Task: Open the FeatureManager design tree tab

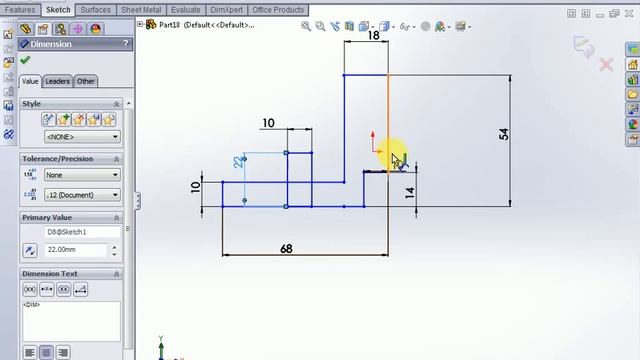Action: tap(26, 29)
